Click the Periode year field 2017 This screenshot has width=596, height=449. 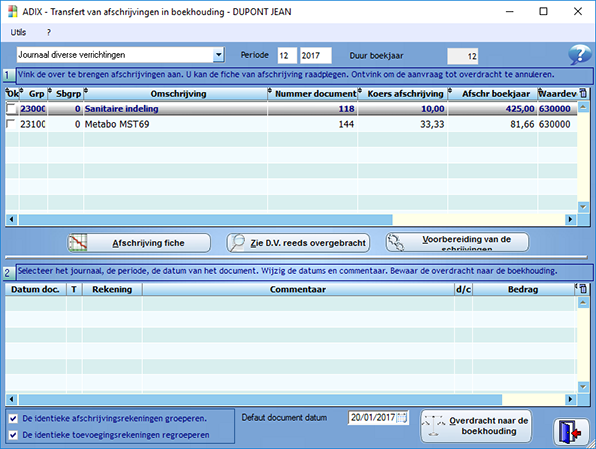click(x=315, y=56)
